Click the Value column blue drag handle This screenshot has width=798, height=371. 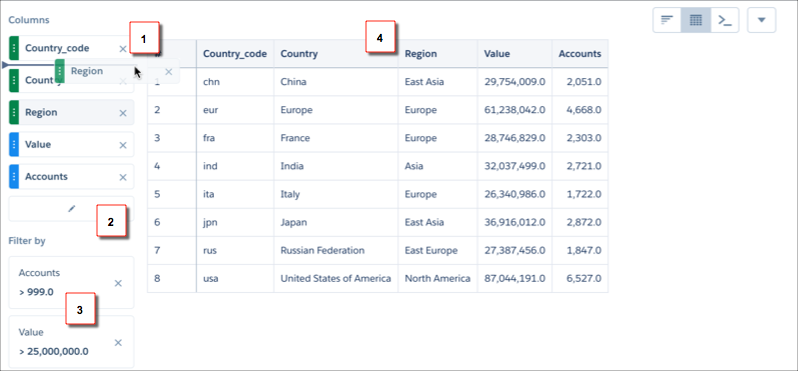point(14,145)
